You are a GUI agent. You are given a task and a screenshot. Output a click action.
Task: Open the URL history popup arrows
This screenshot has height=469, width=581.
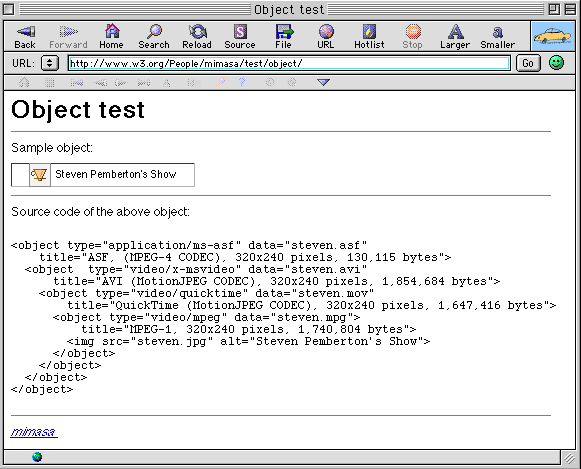[x=50, y=63]
